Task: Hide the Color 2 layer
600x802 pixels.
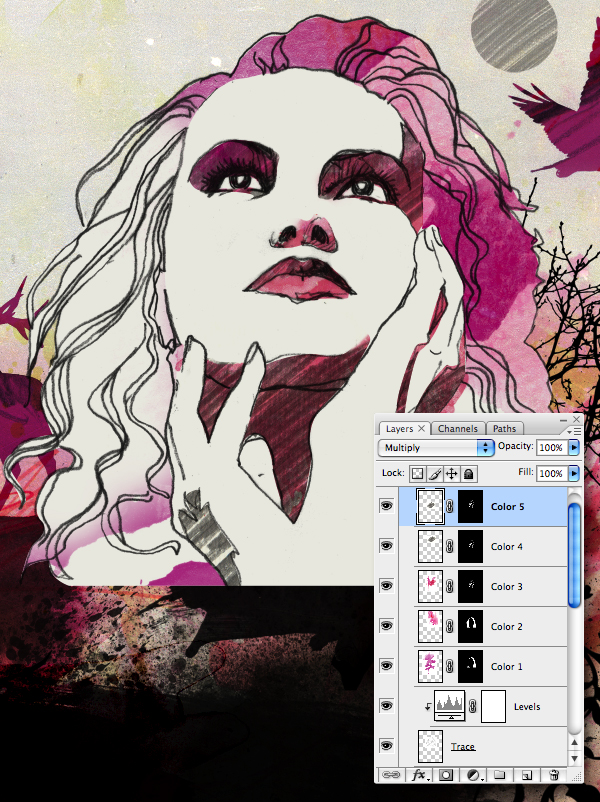Action: pos(387,626)
